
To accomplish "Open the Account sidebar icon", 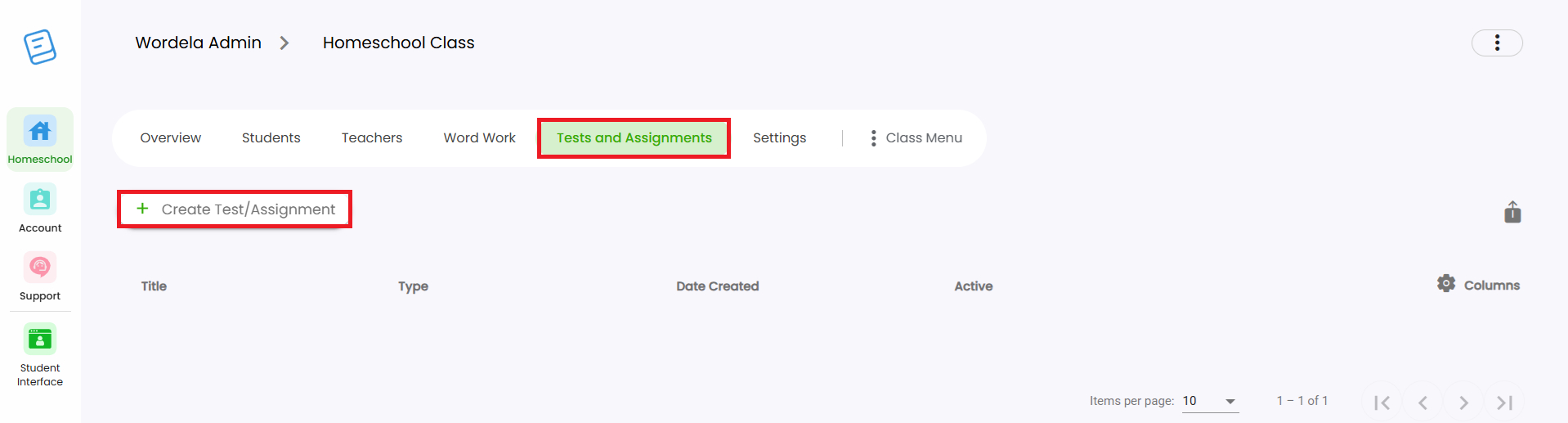I will click(x=40, y=200).
